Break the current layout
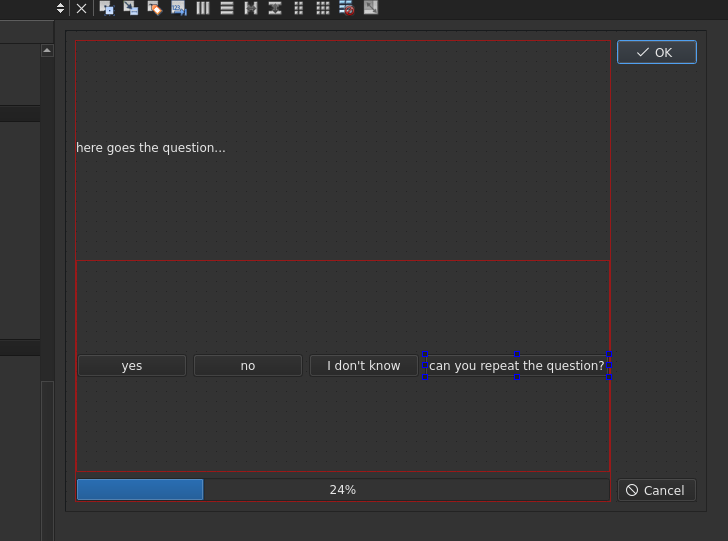The width and height of the screenshot is (728, 541). click(347, 8)
